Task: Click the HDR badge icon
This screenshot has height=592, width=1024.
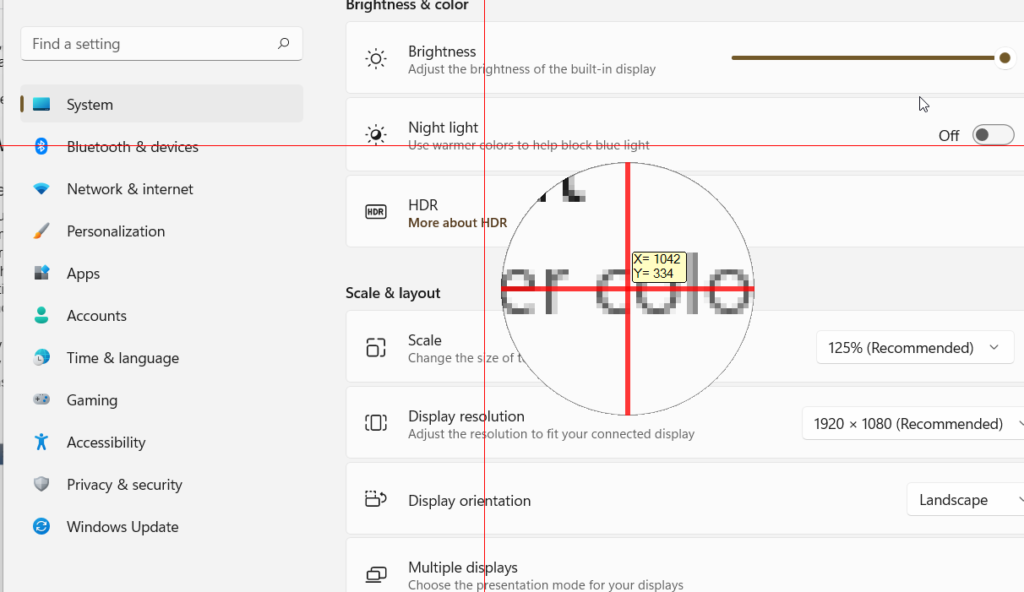Action: [x=376, y=212]
